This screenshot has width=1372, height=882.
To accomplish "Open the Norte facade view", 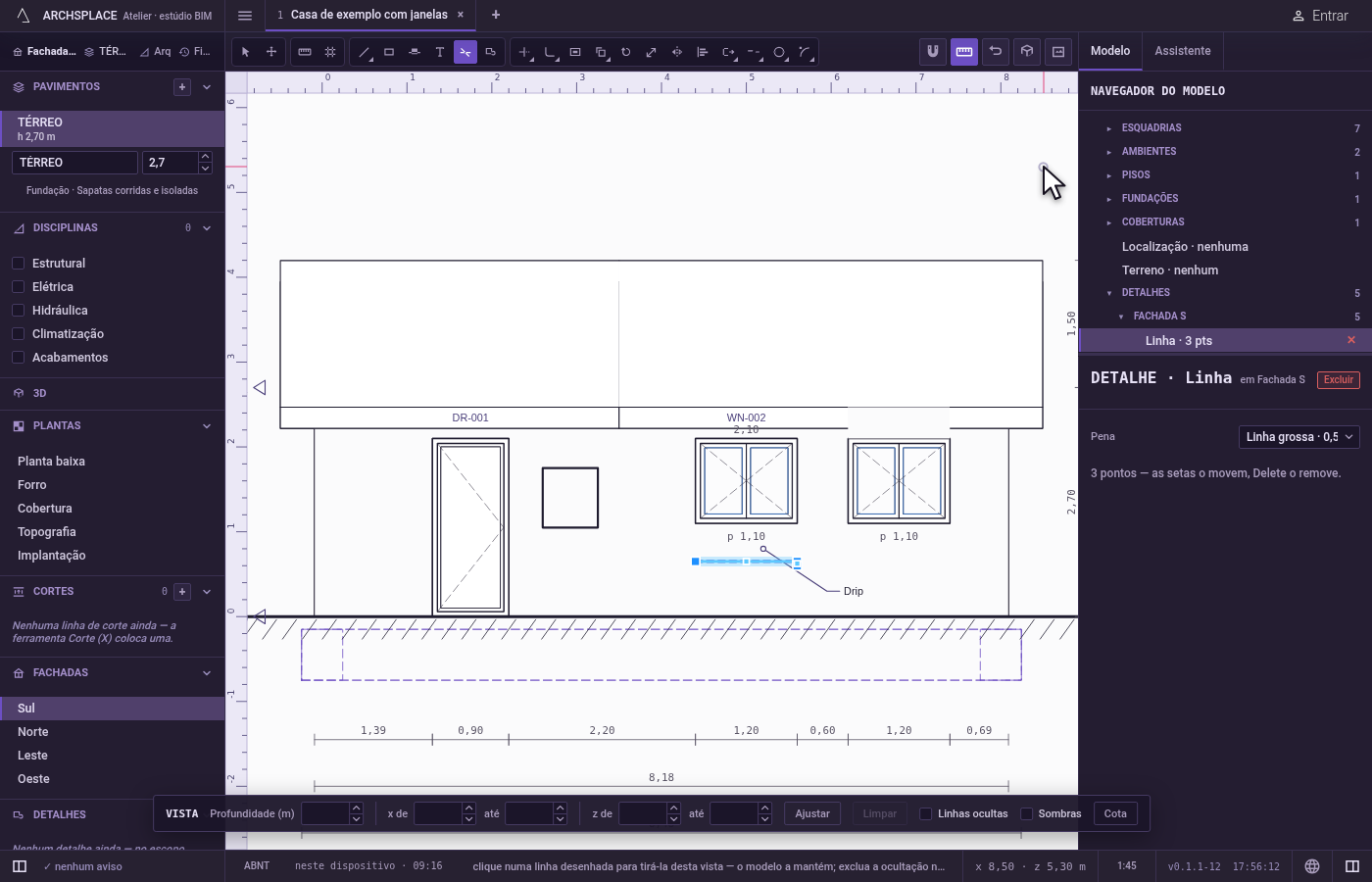I will pyautogui.click(x=113, y=732).
